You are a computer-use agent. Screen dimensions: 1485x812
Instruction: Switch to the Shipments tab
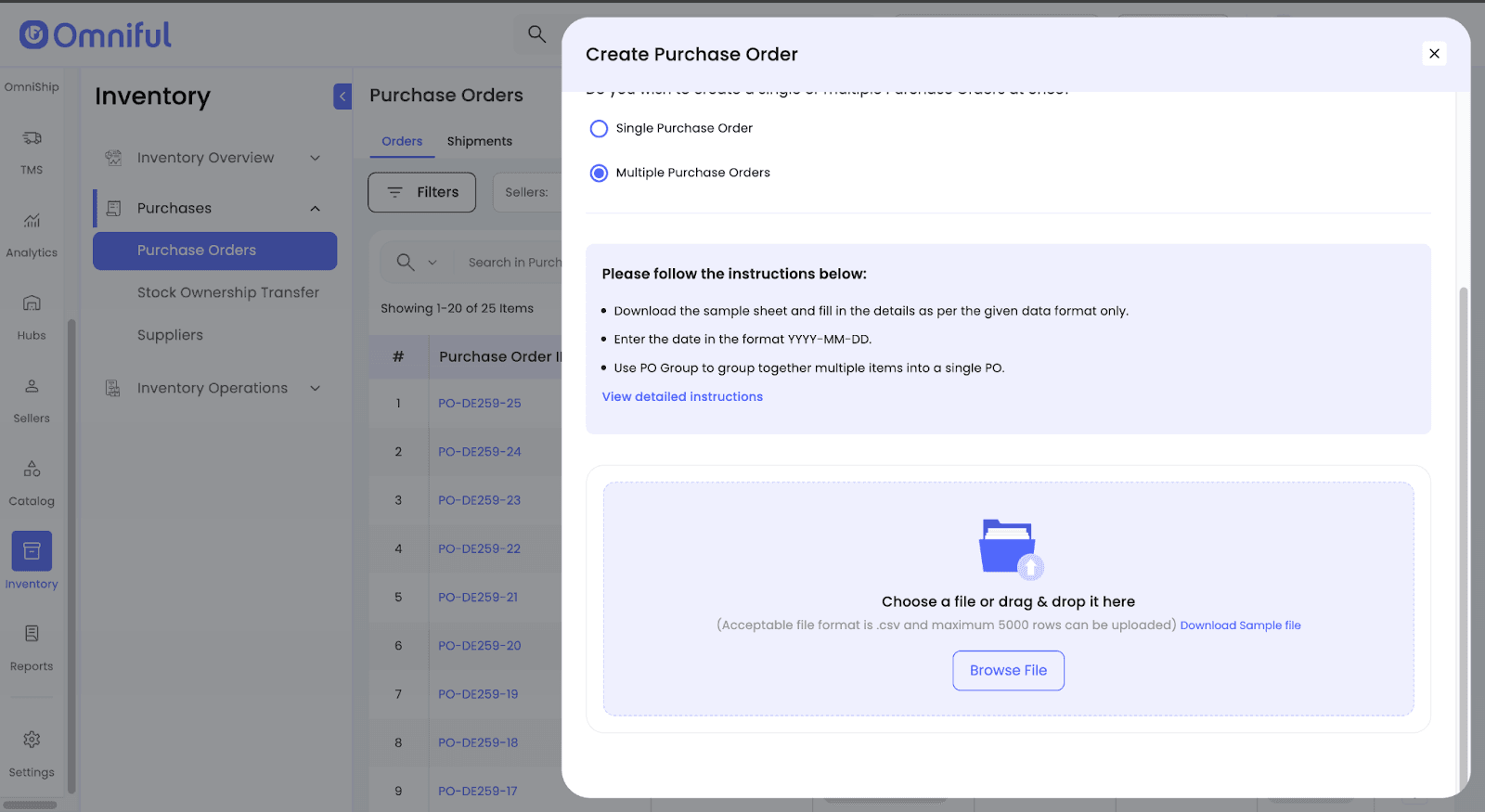[x=479, y=141]
